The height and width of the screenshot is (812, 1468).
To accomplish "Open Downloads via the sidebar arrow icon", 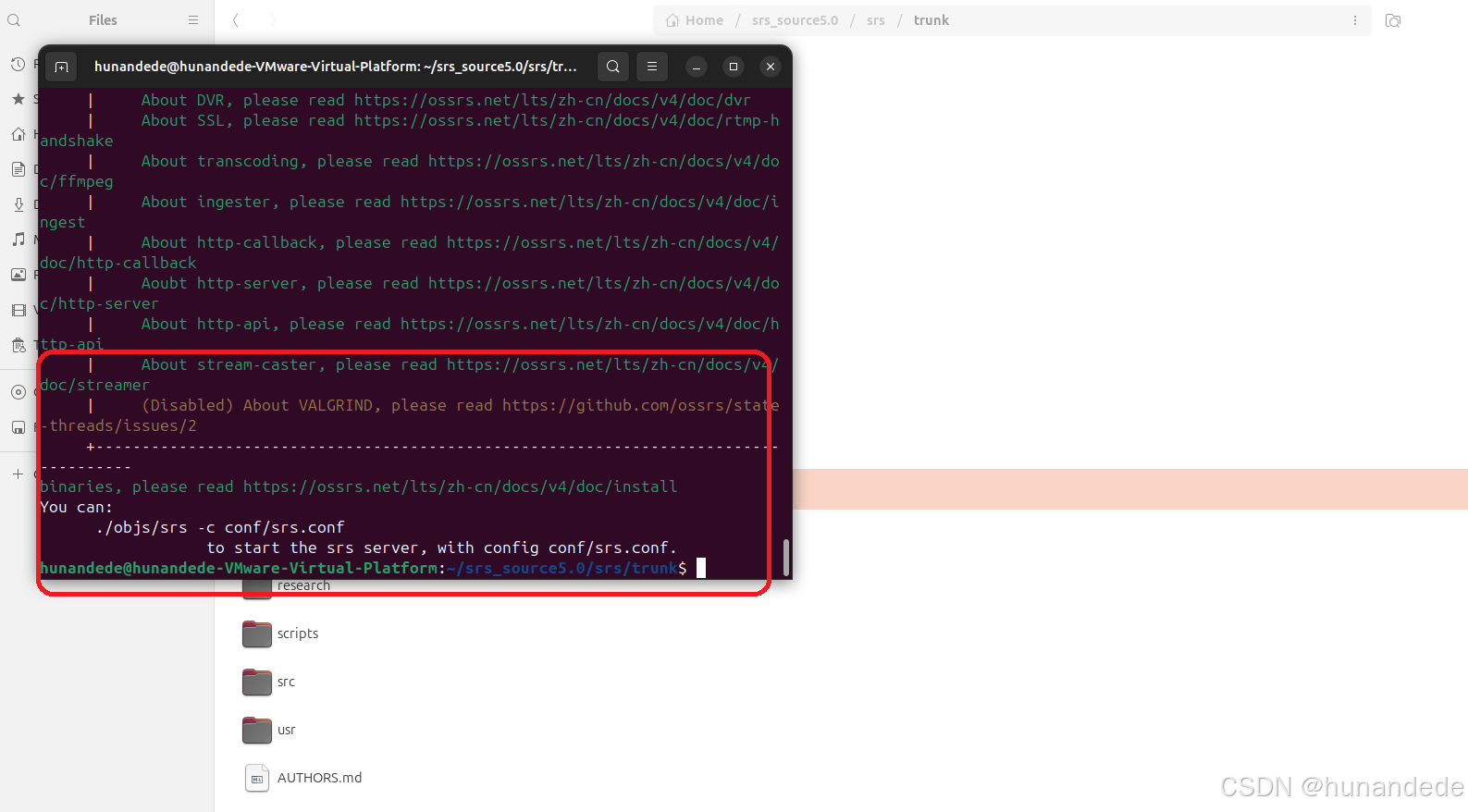I will (18, 204).
